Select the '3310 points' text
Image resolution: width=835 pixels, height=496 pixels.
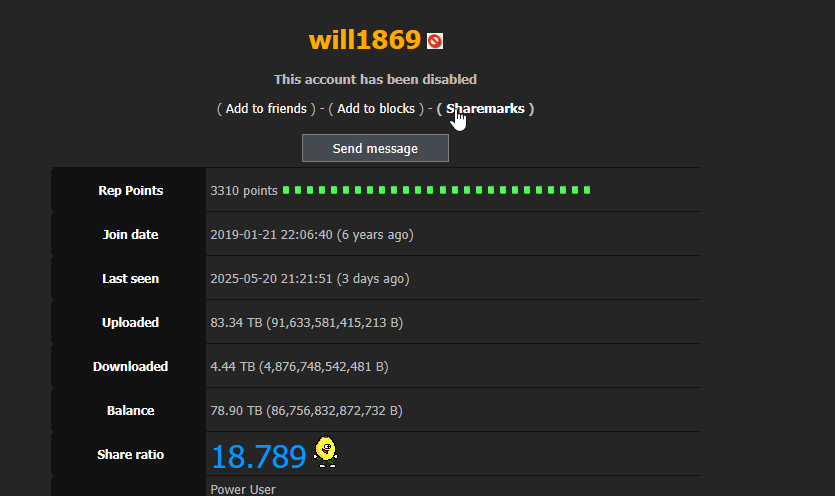pos(244,191)
